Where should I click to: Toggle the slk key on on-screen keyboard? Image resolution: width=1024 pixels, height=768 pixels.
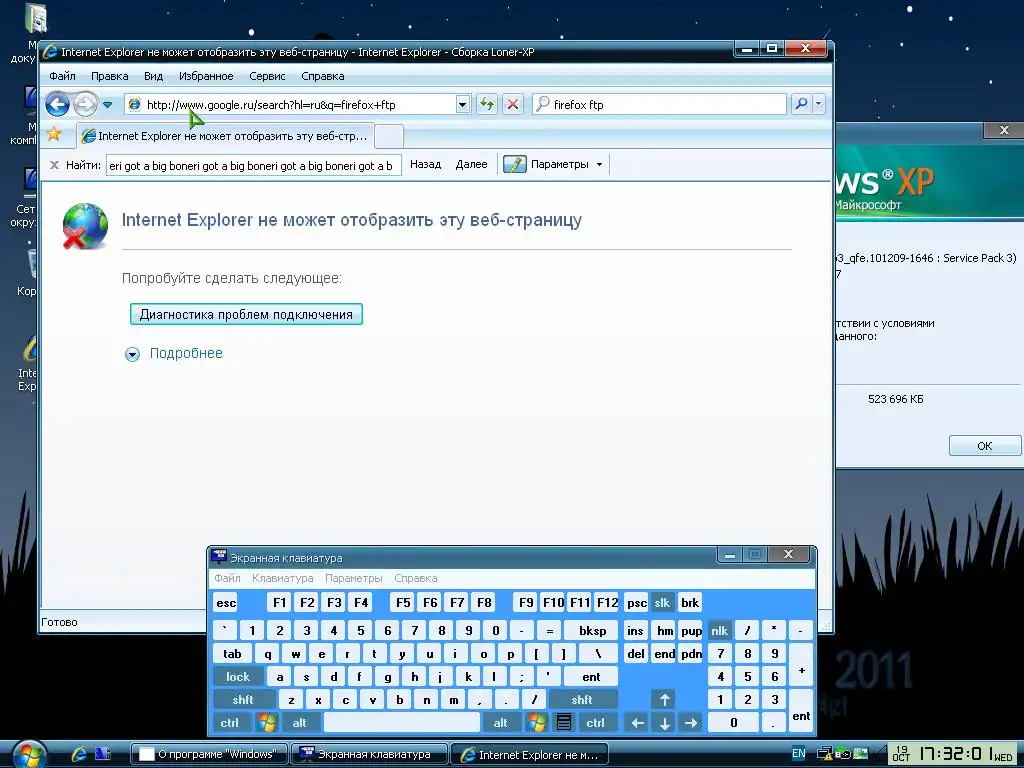point(662,603)
